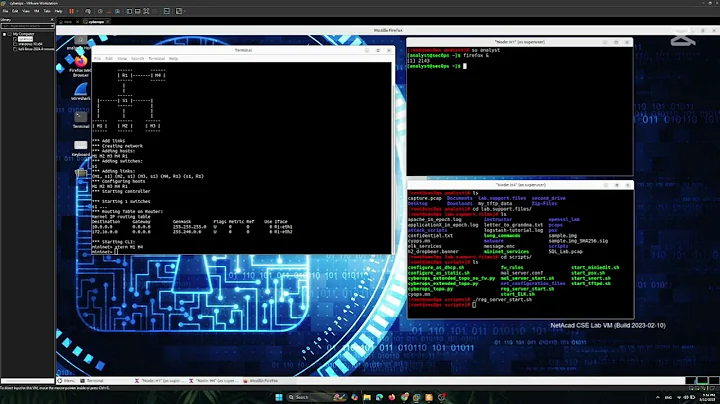The height and width of the screenshot is (404, 720).
Task: Open Chrome from Windows taskbar
Action: [404, 397]
